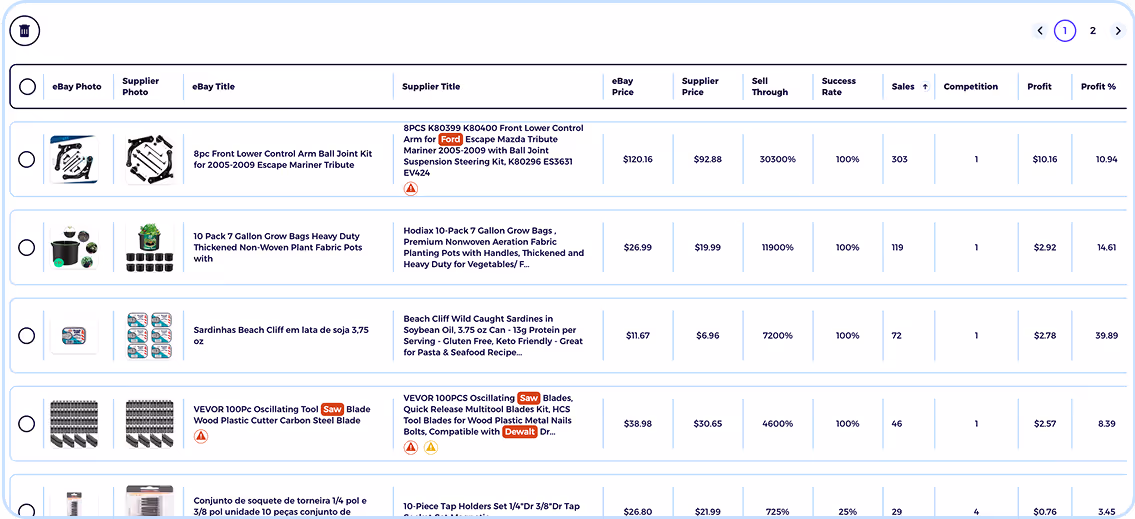Open supplier photo of VEVOR saw blades

coord(150,423)
